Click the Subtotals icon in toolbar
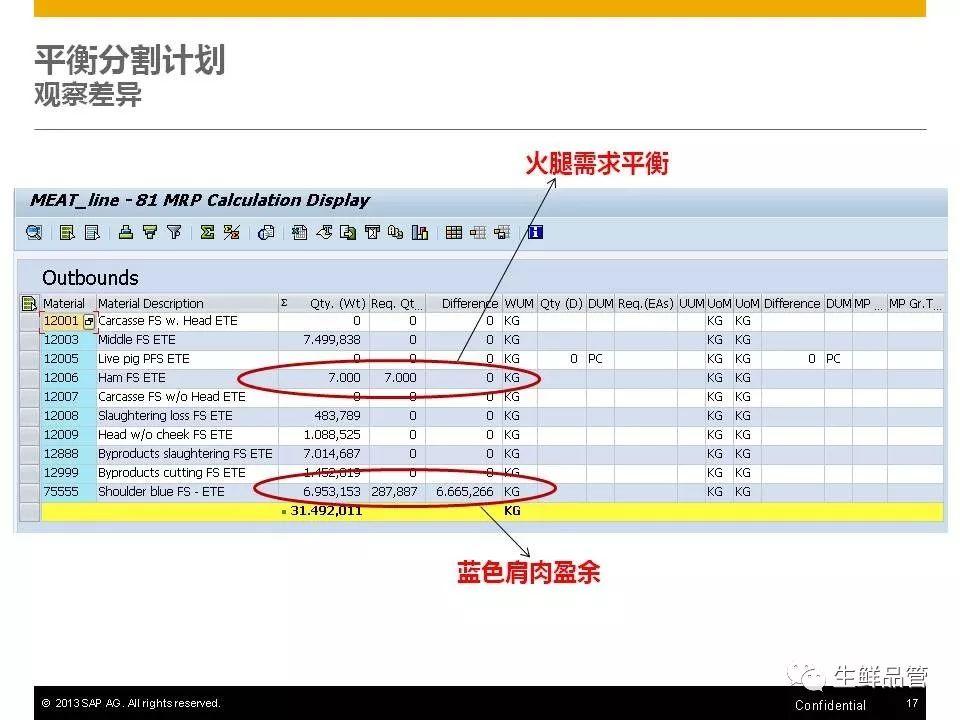The height and width of the screenshot is (720, 960). [x=232, y=233]
